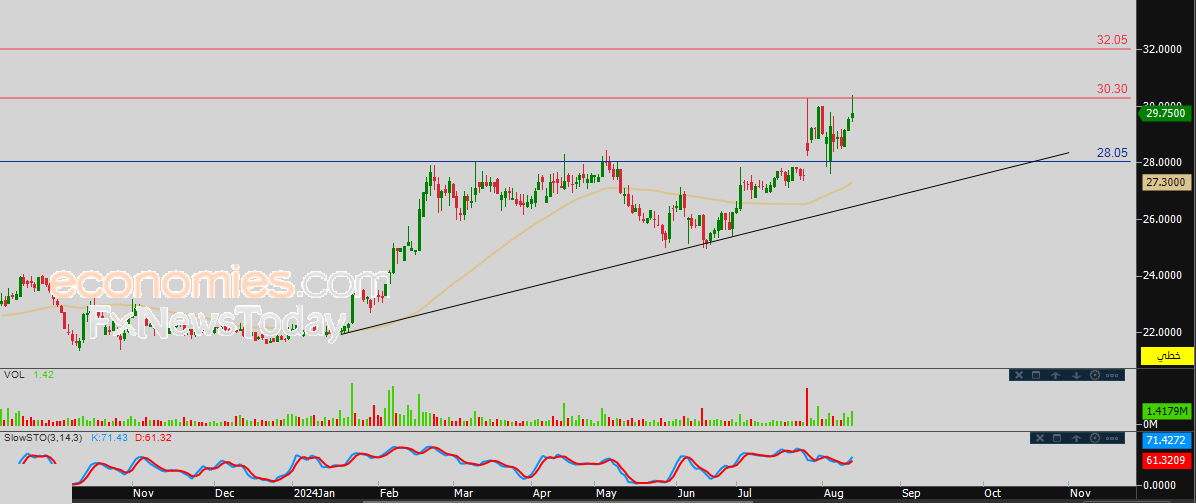Click the 2024Jan time axis label
Viewport: 1196px width, 504px height.
pyautogui.click(x=313, y=494)
